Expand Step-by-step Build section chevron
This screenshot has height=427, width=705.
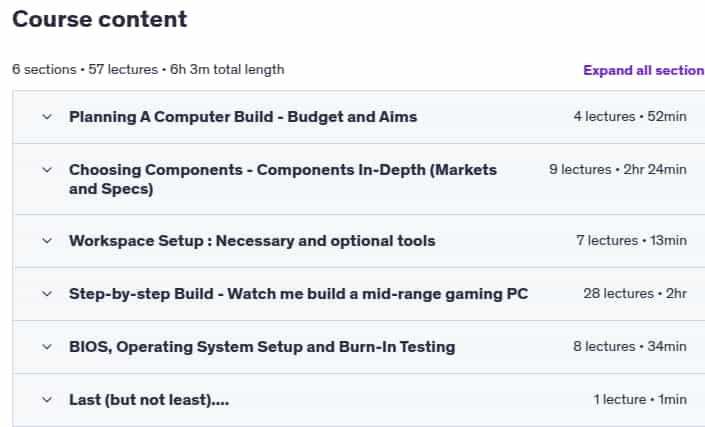pos(47,294)
